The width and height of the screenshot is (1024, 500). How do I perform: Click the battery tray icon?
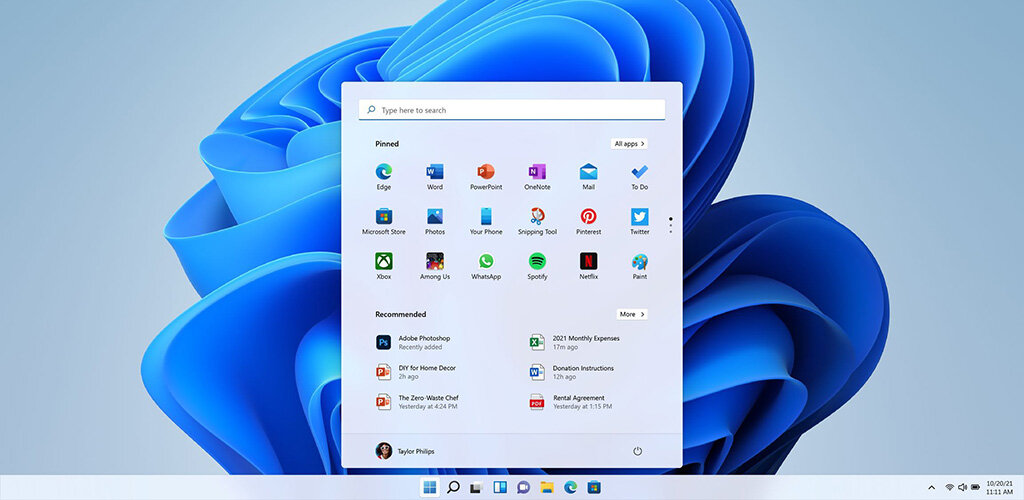(x=976, y=488)
